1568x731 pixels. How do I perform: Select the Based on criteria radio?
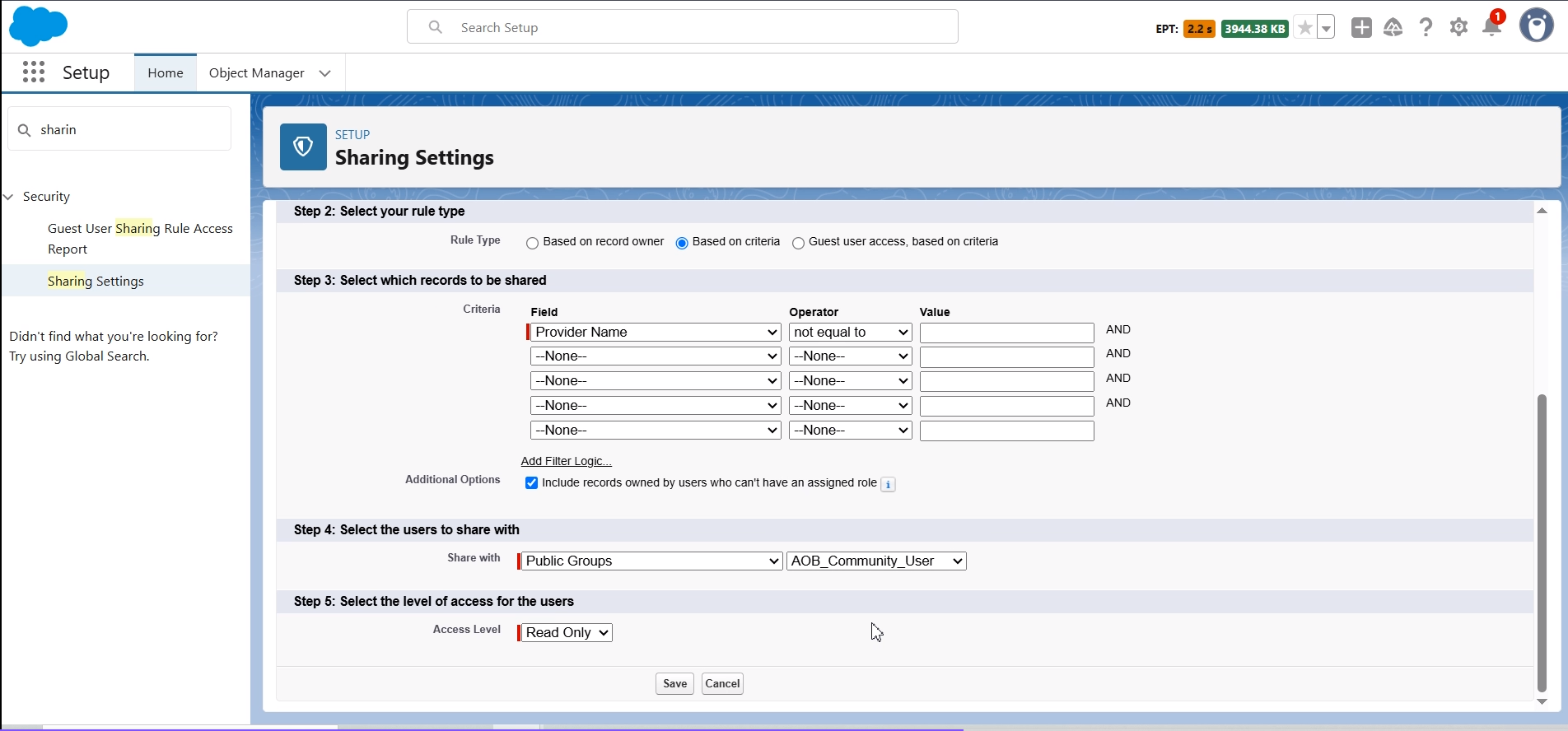tap(682, 243)
